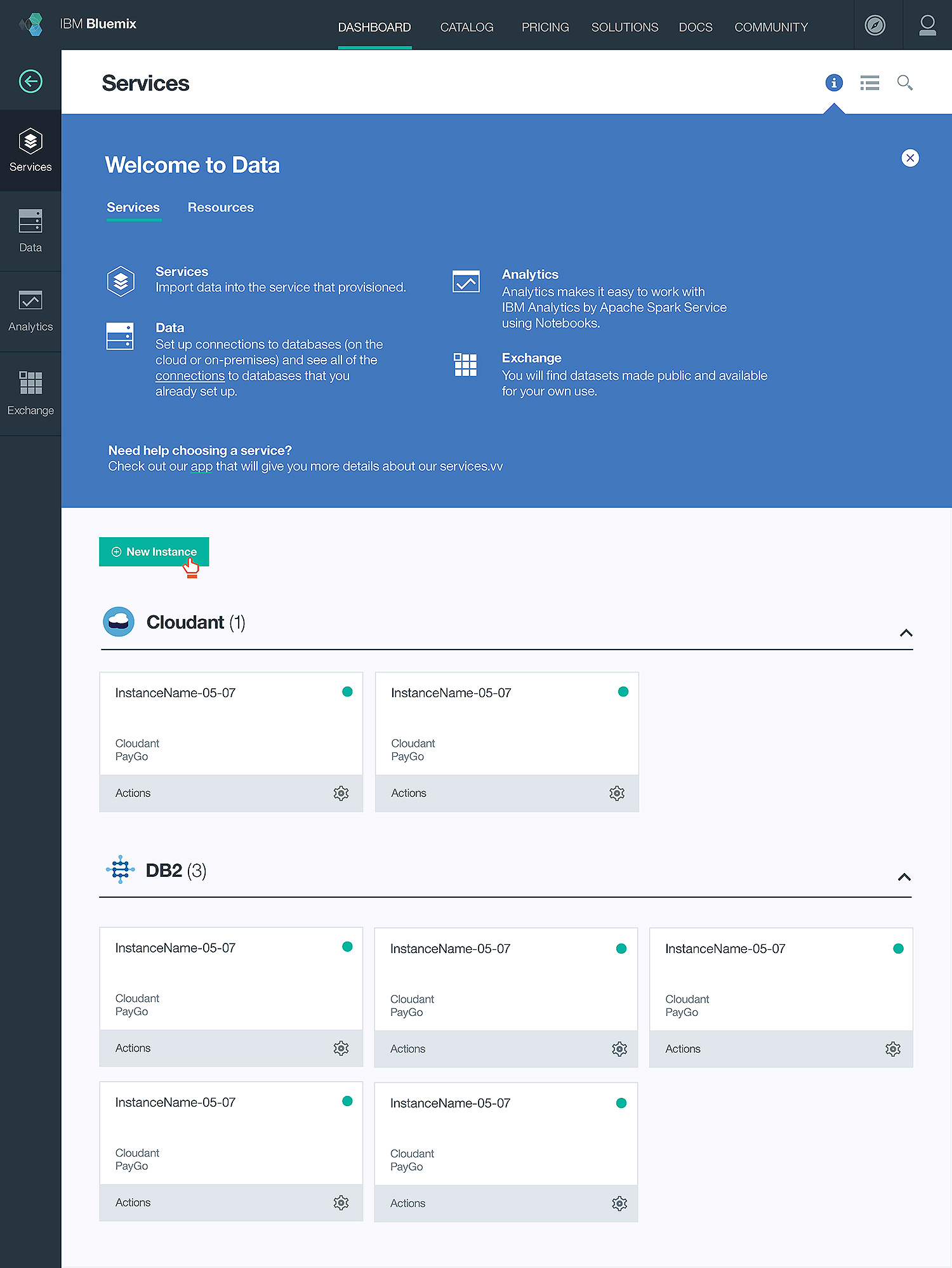Click Actions on second Cloudant instance
Viewport: 952px width, 1268px height.
409,793
